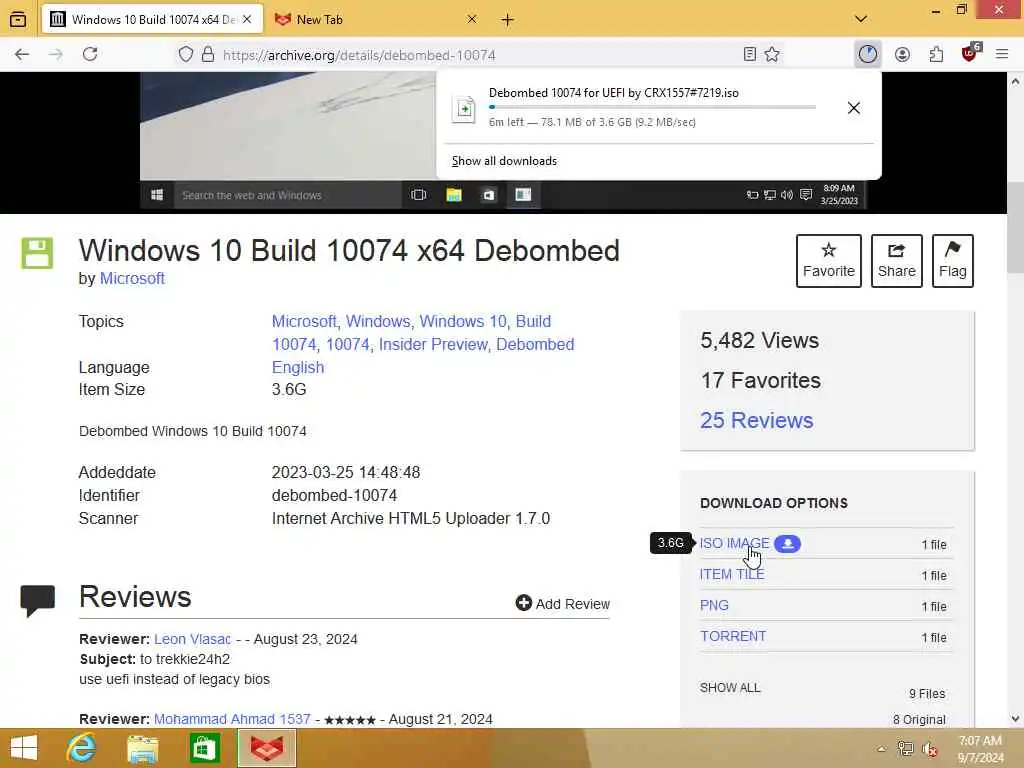Click the ISO IMAGE download arrow icon

(x=788, y=543)
